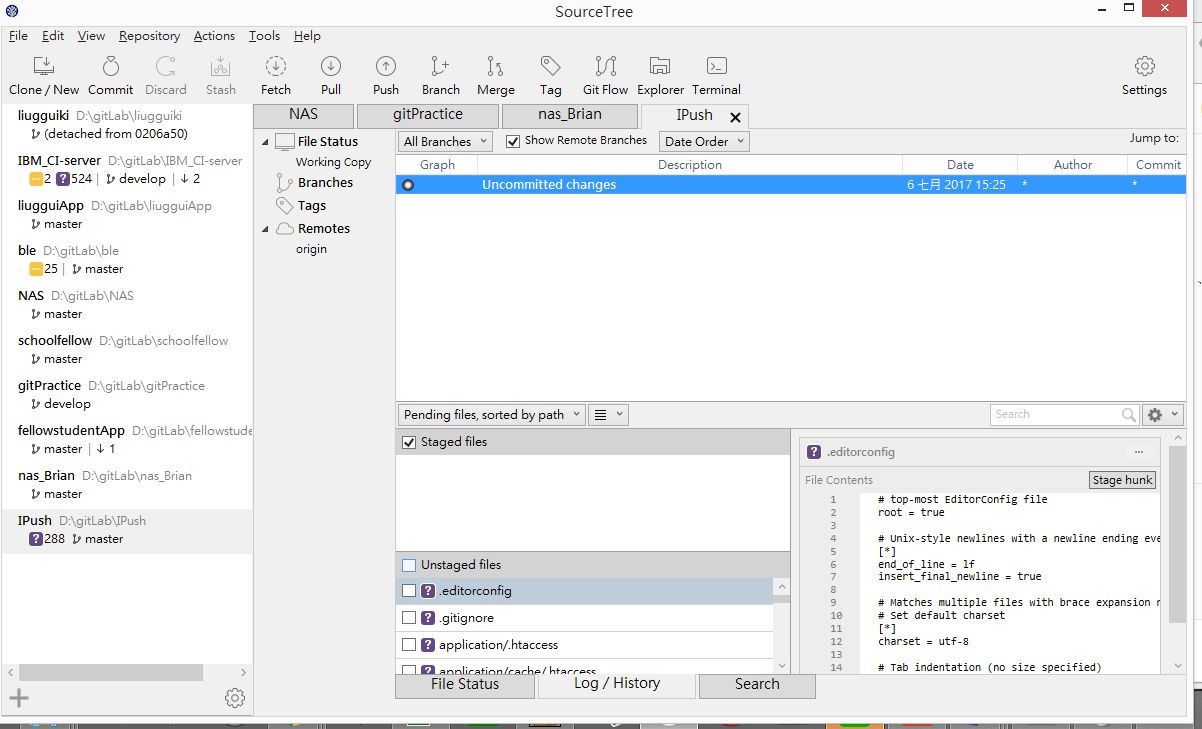This screenshot has height=729, width=1202.
Task: Toggle the Staged files checkbox
Action: coord(409,442)
